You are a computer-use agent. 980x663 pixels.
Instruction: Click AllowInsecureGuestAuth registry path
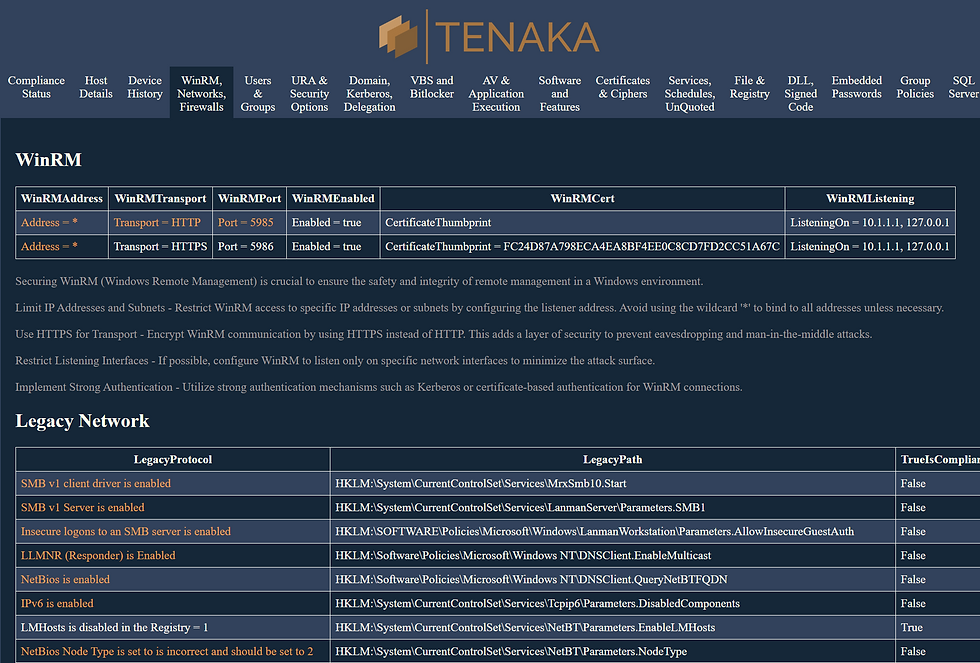coord(594,531)
